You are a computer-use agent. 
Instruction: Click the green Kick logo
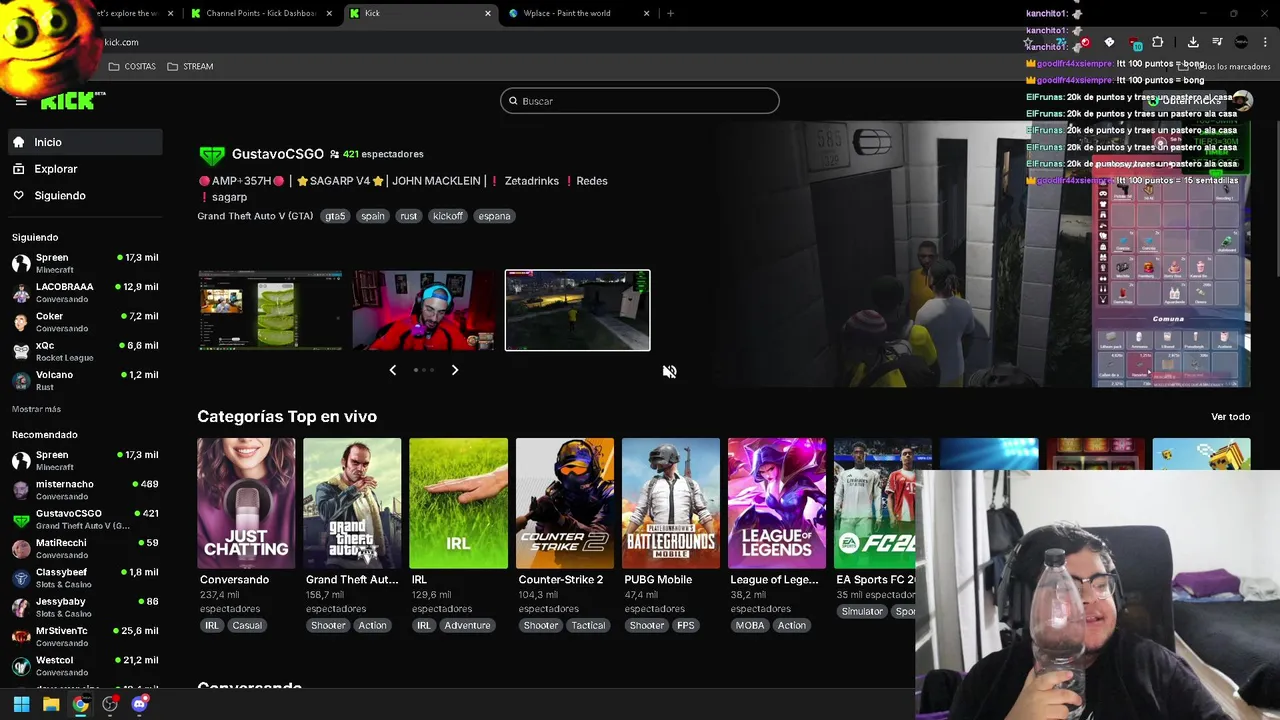pos(70,101)
